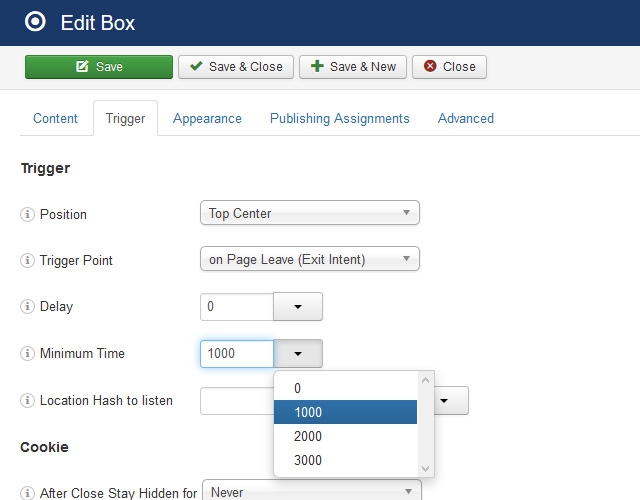This screenshot has width=640, height=500.
Task: Click the green Save button
Action: coord(99,67)
